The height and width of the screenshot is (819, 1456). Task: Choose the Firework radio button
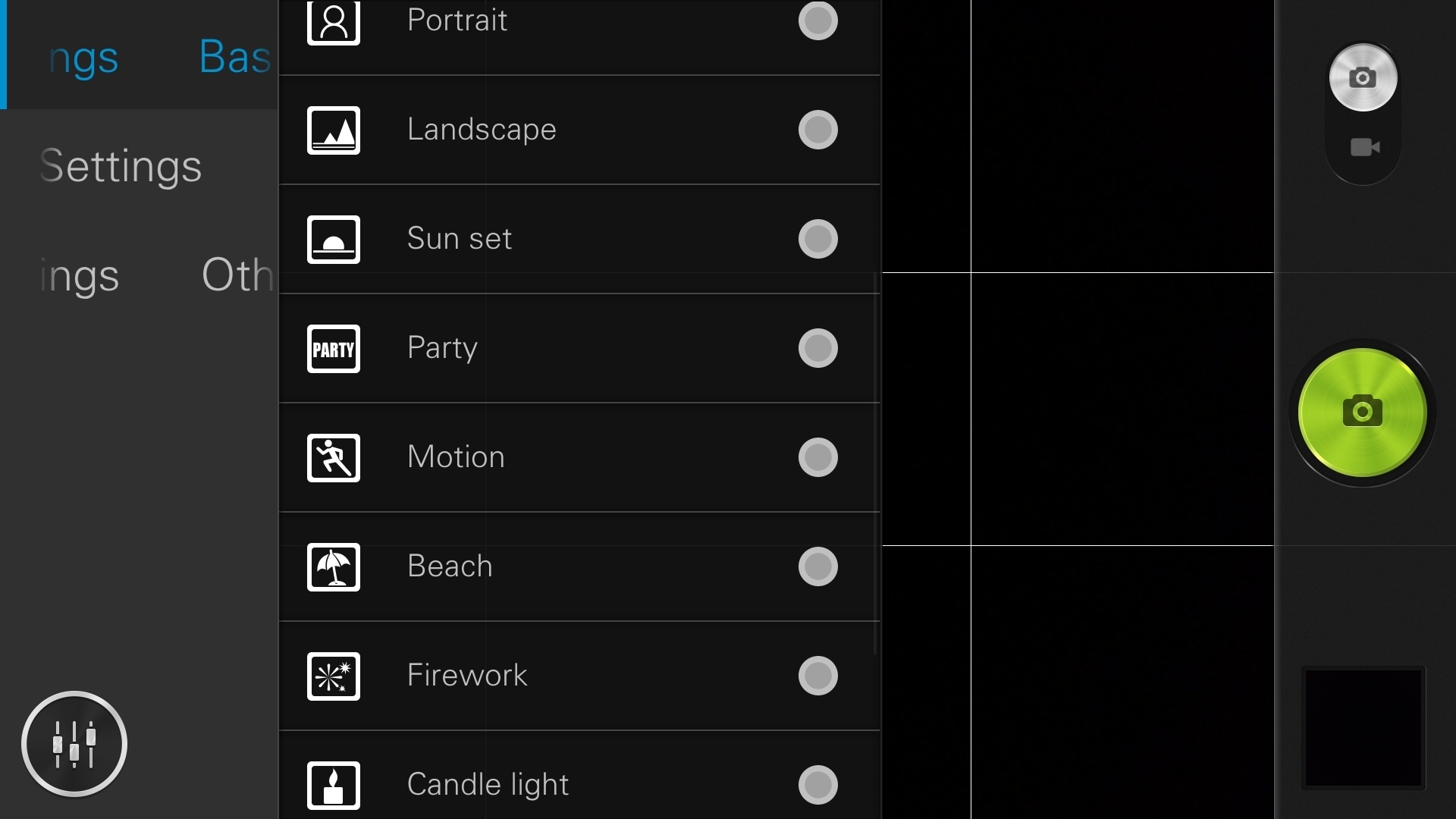[817, 676]
